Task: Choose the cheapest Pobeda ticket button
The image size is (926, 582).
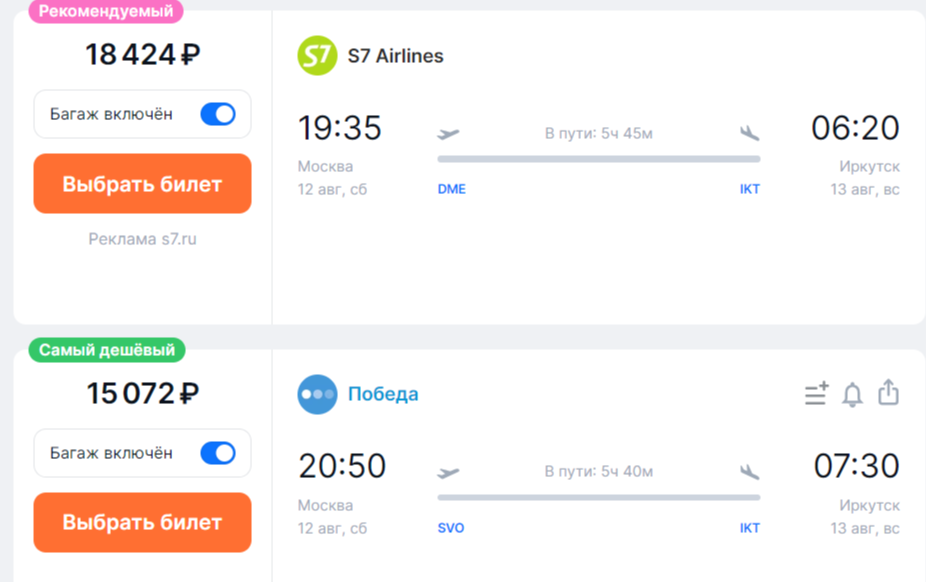Action: pos(142,522)
